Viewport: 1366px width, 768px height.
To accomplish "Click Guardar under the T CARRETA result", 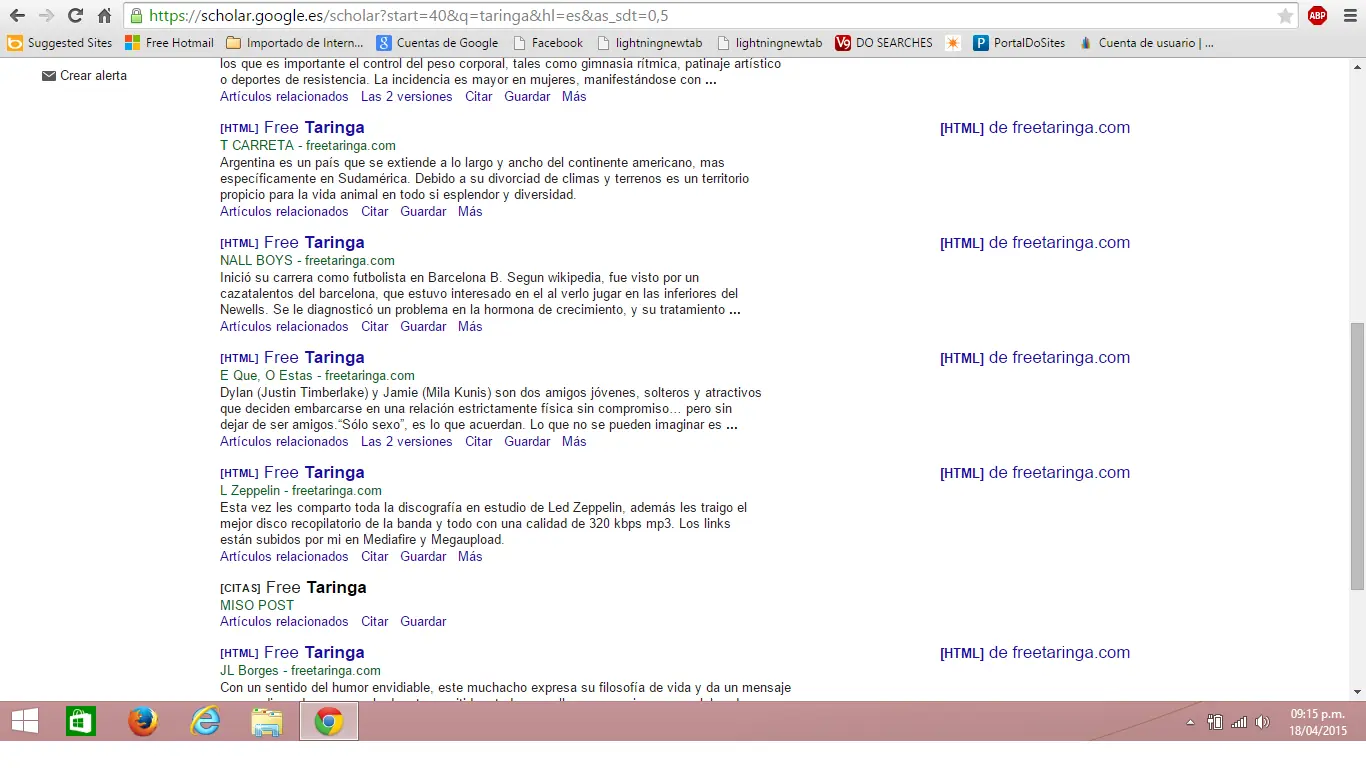I will 423,211.
